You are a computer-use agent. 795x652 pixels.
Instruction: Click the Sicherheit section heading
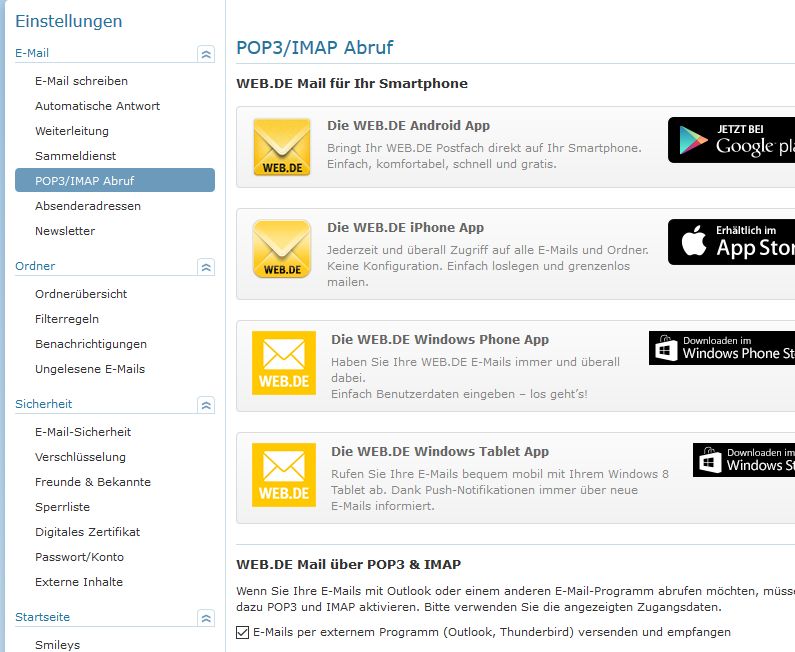(x=44, y=404)
